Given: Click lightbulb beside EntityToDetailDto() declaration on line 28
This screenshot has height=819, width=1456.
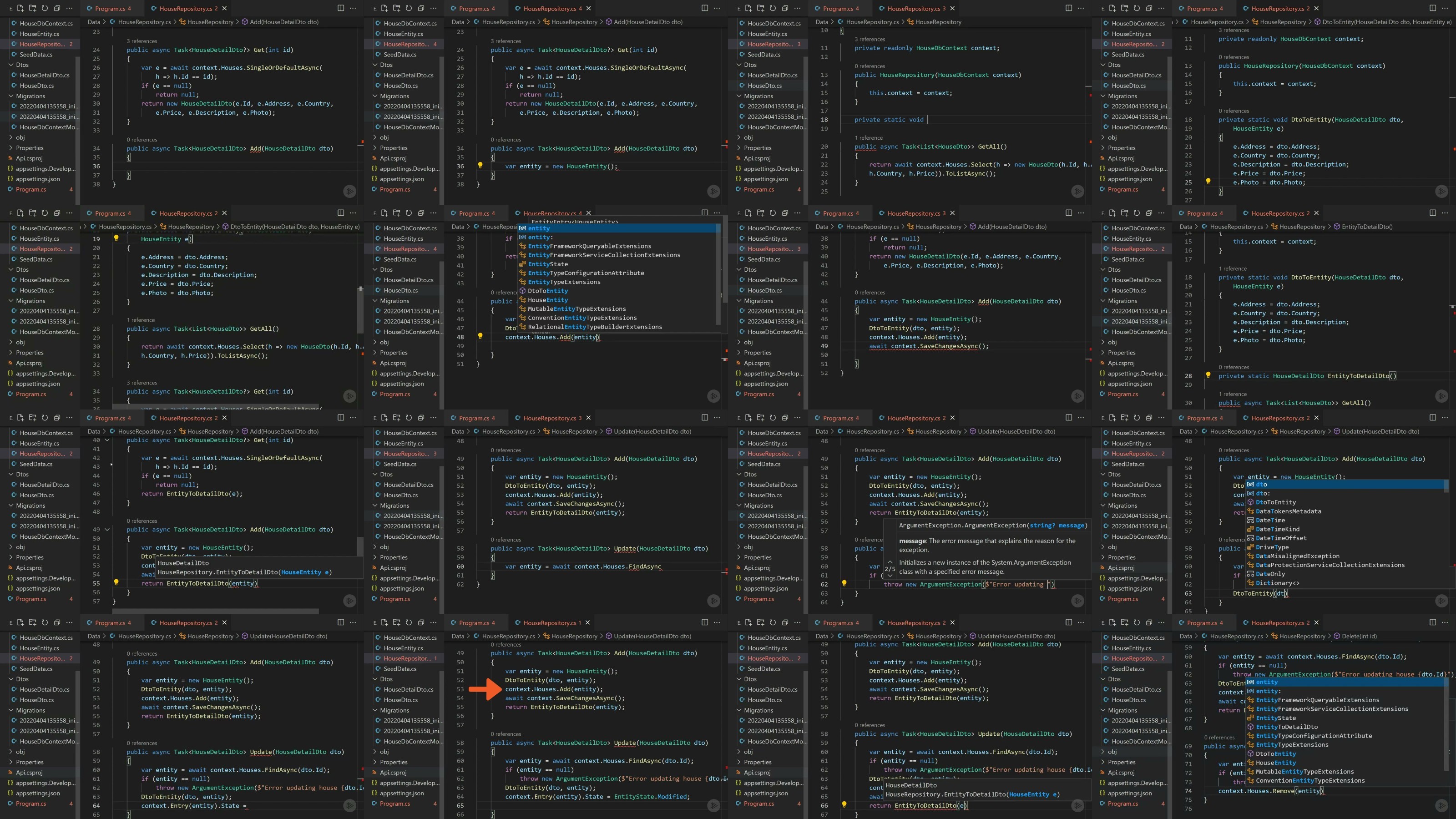Looking at the screenshot, I should [1208, 375].
